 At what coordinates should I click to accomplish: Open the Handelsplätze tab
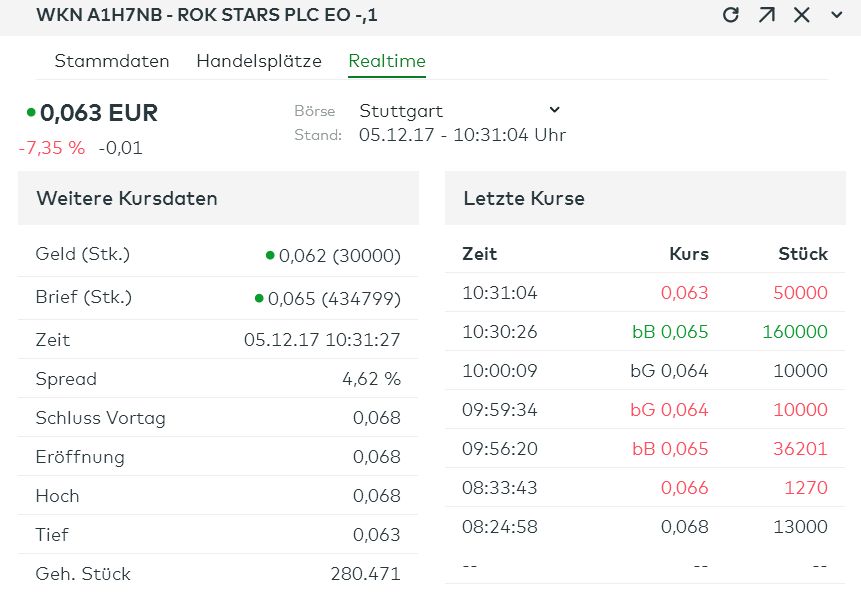(258, 61)
